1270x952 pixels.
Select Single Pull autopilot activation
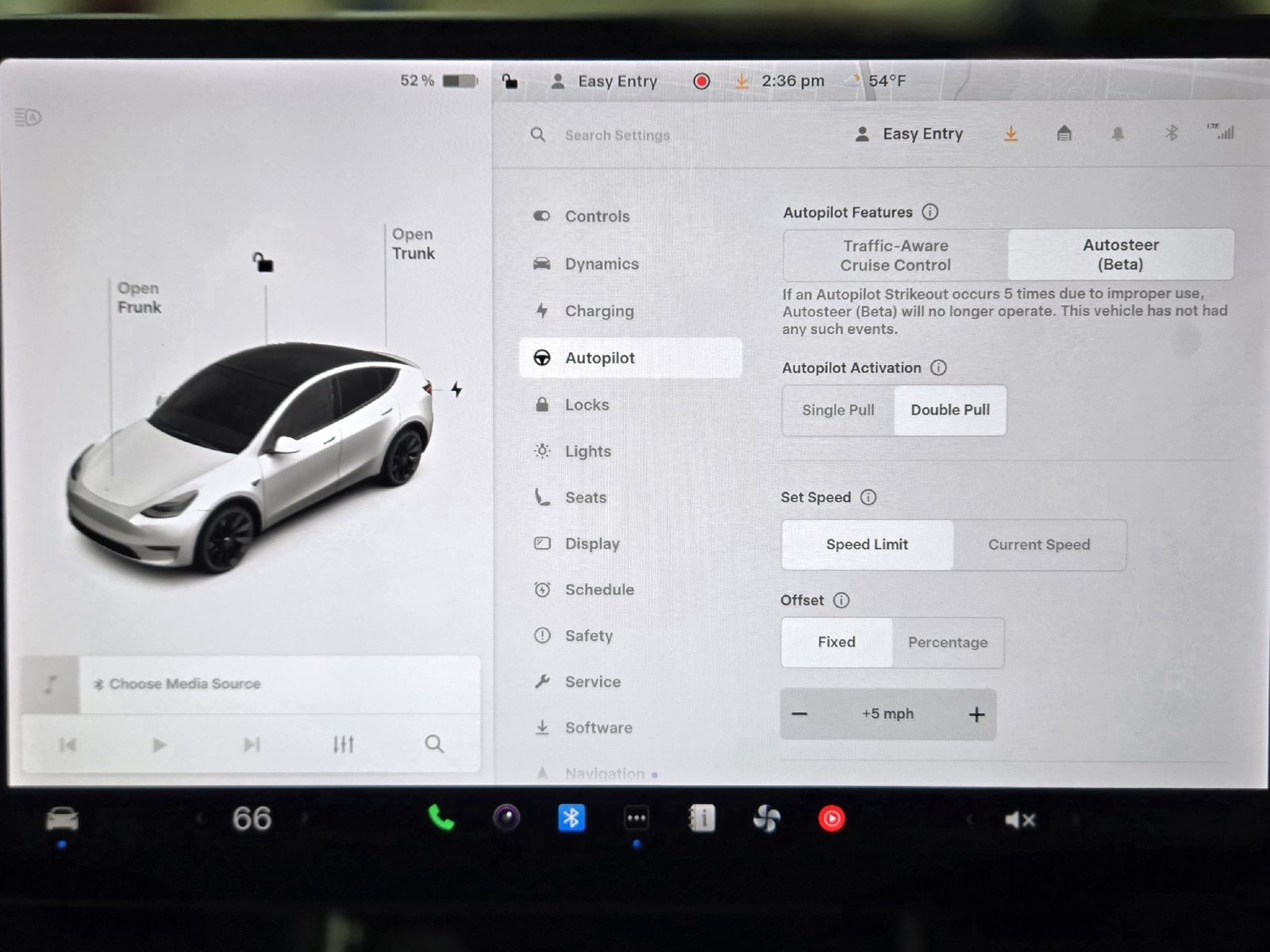pyautogui.click(x=837, y=410)
